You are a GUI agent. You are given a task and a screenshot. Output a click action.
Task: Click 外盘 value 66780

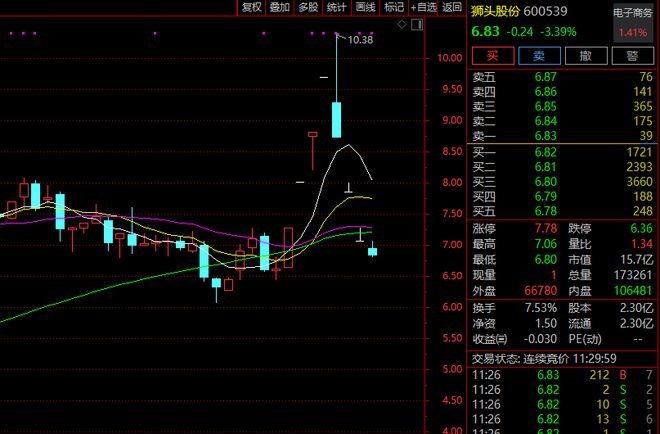pyautogui.click(x=540, y=290)
